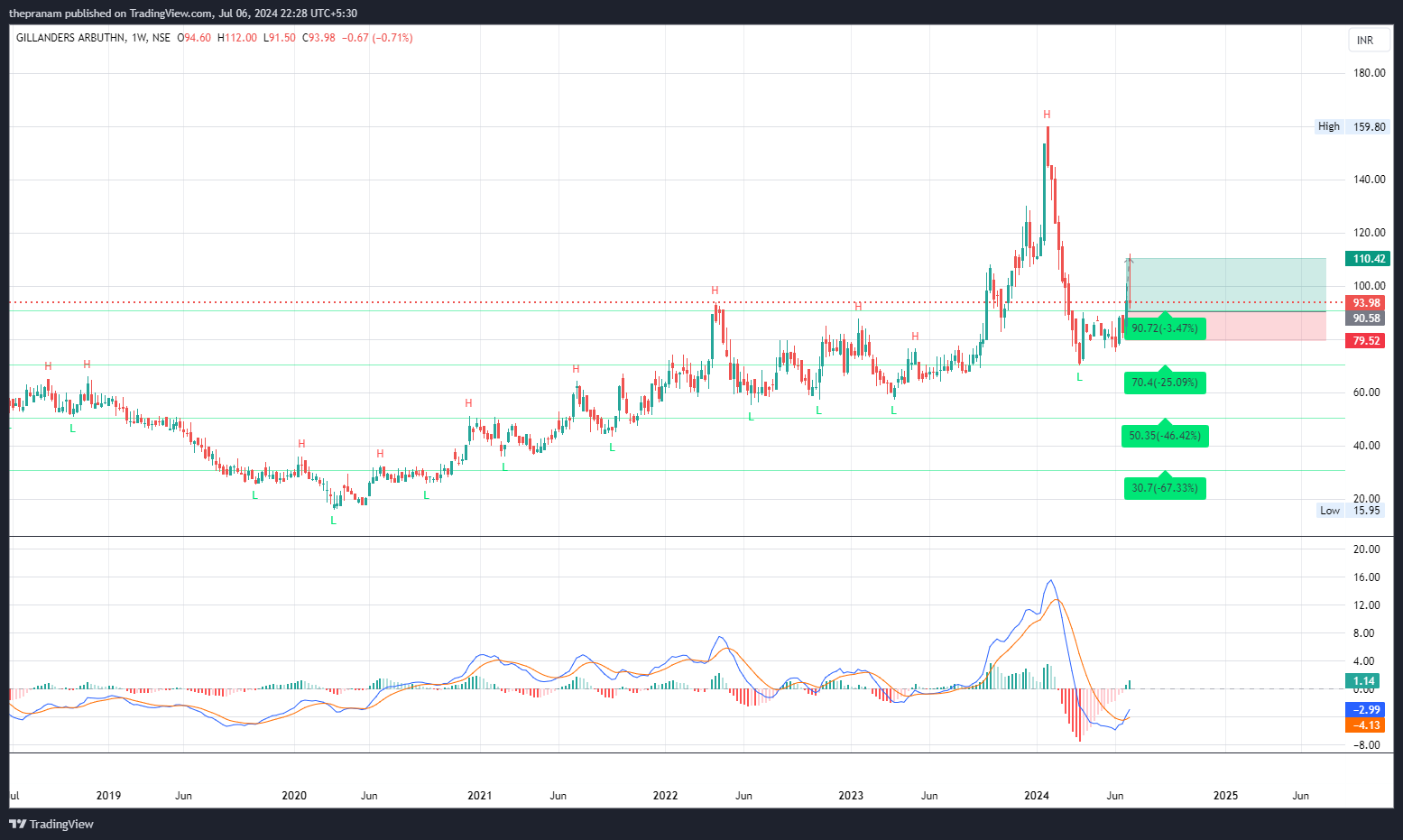Select the 50.35(-46.42%) green level label

point(1165,436)
